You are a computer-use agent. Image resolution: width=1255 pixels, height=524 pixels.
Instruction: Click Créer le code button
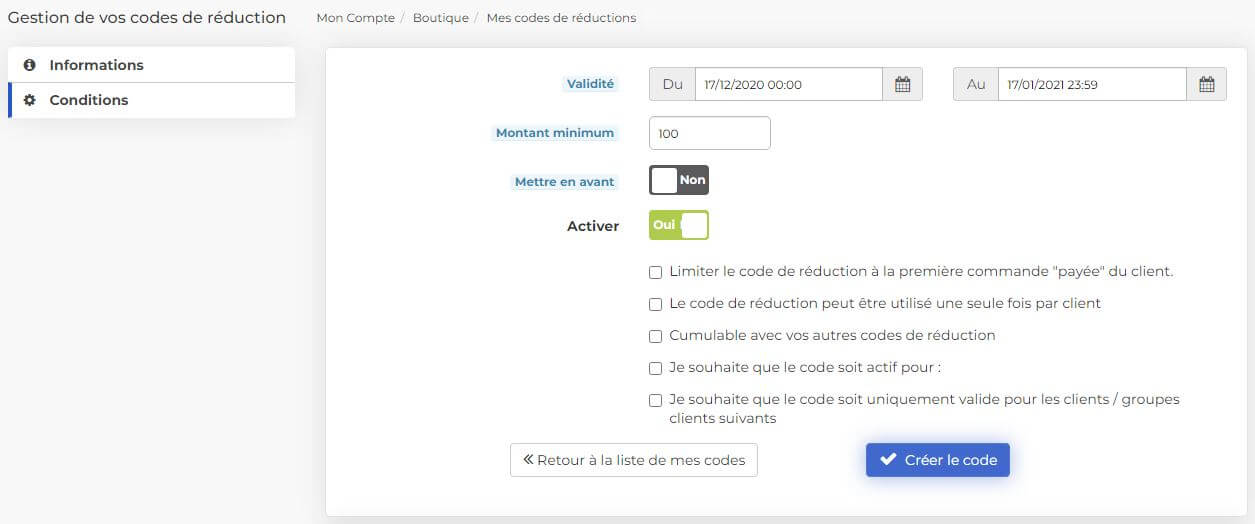[938, 460]
